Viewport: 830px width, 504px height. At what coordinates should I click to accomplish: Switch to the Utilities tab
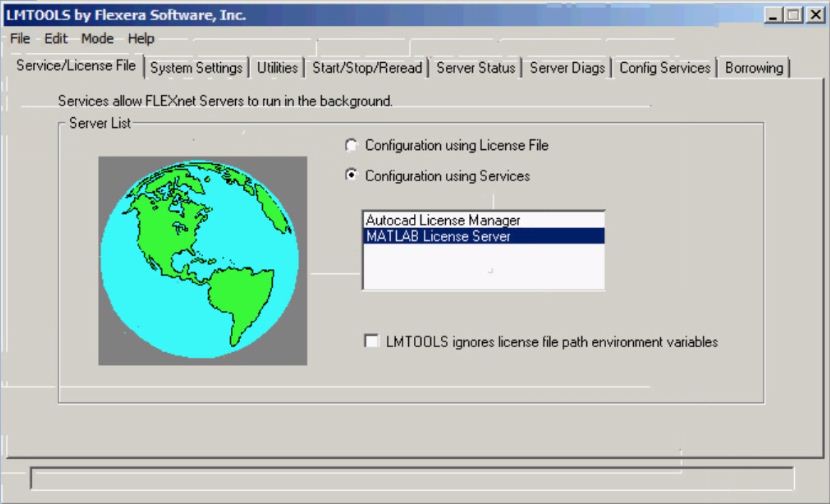pyautogui.click(x=277, y=68)
